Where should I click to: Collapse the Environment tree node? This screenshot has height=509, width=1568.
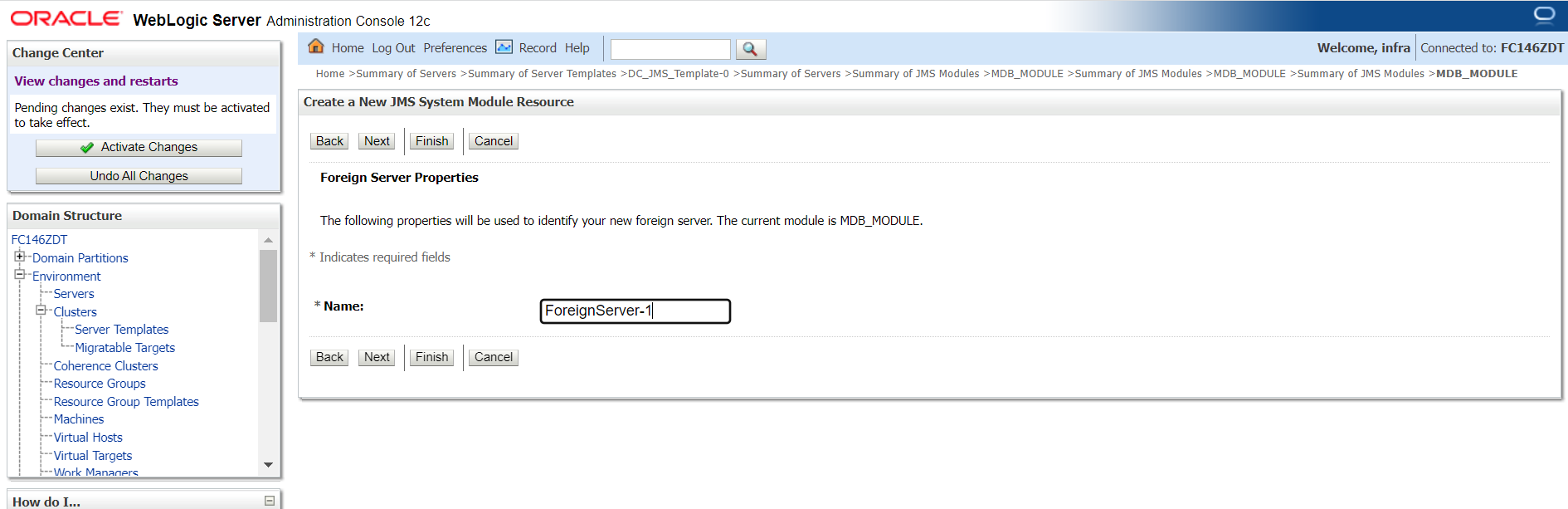tap(19, 275)
